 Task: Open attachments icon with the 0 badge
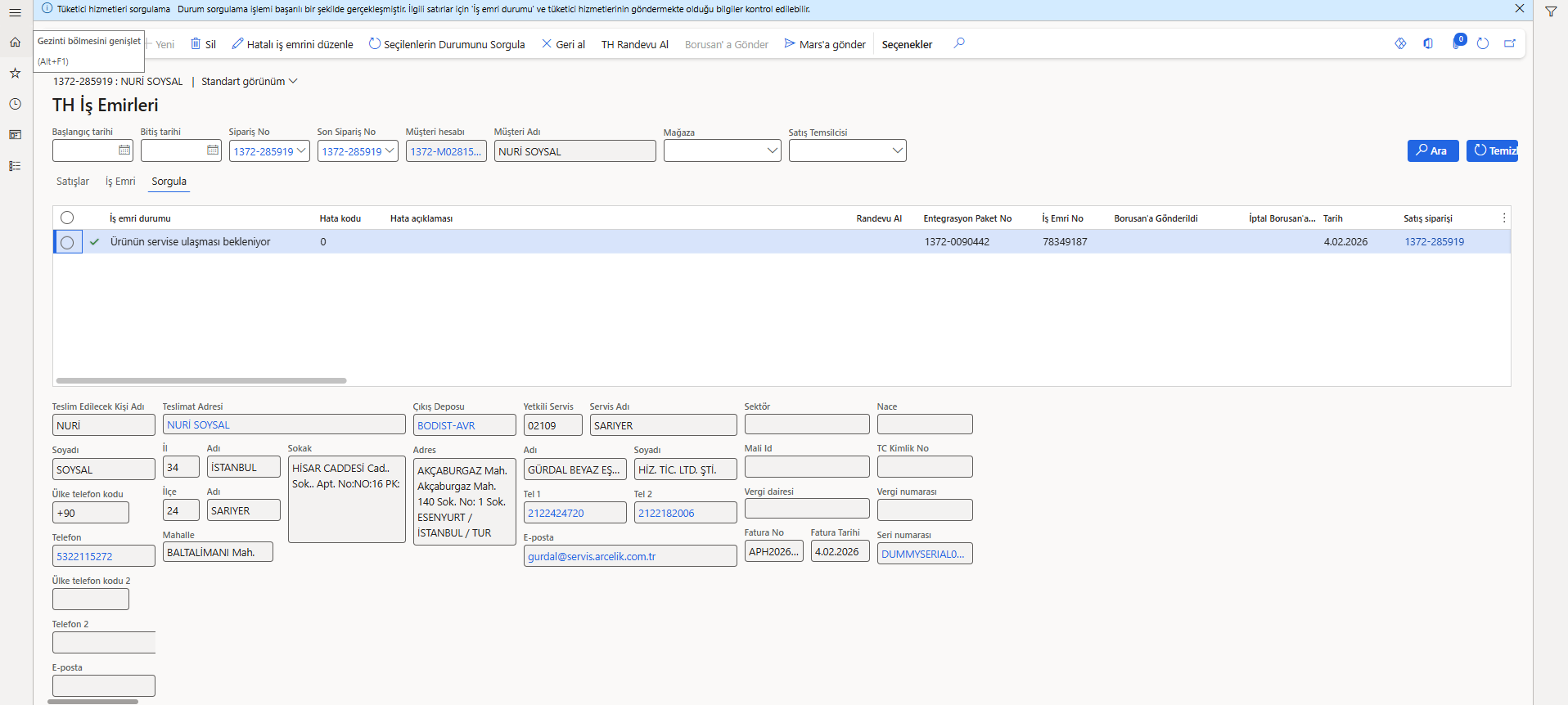click(x=1457, y=43)
